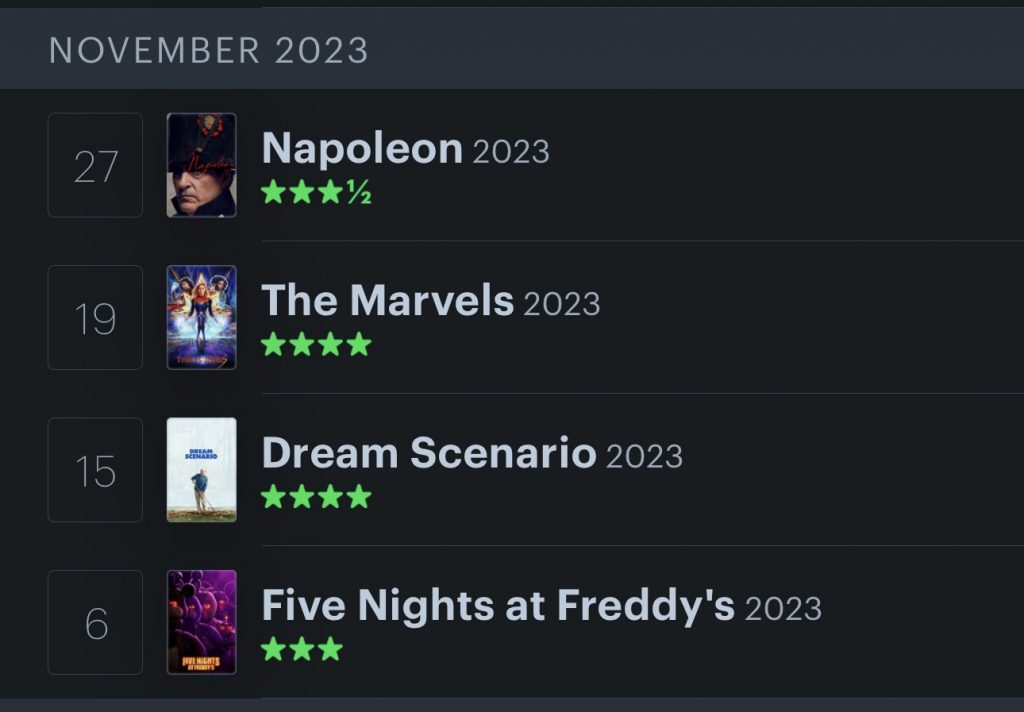This screenshot has width=1024, height=712.
Task: Click Dream Scenario's four star rating
Action: click(316, 497)
